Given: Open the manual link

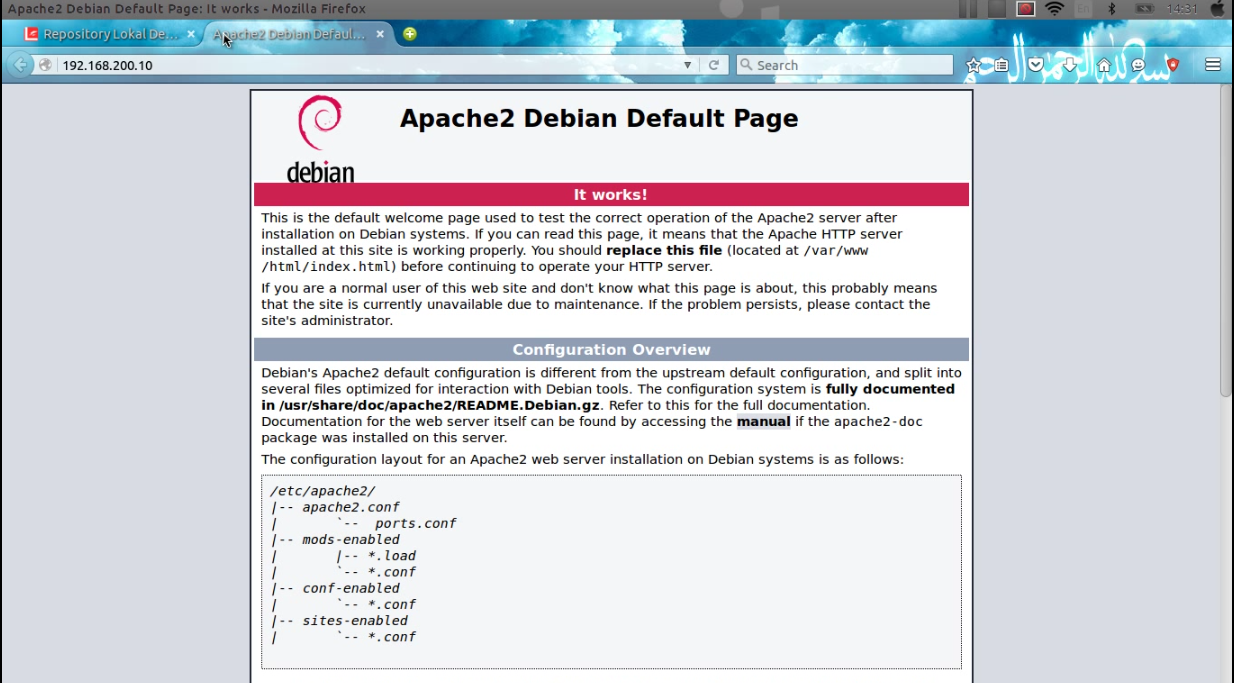Looking at the screenshot, I should (763, 421).
